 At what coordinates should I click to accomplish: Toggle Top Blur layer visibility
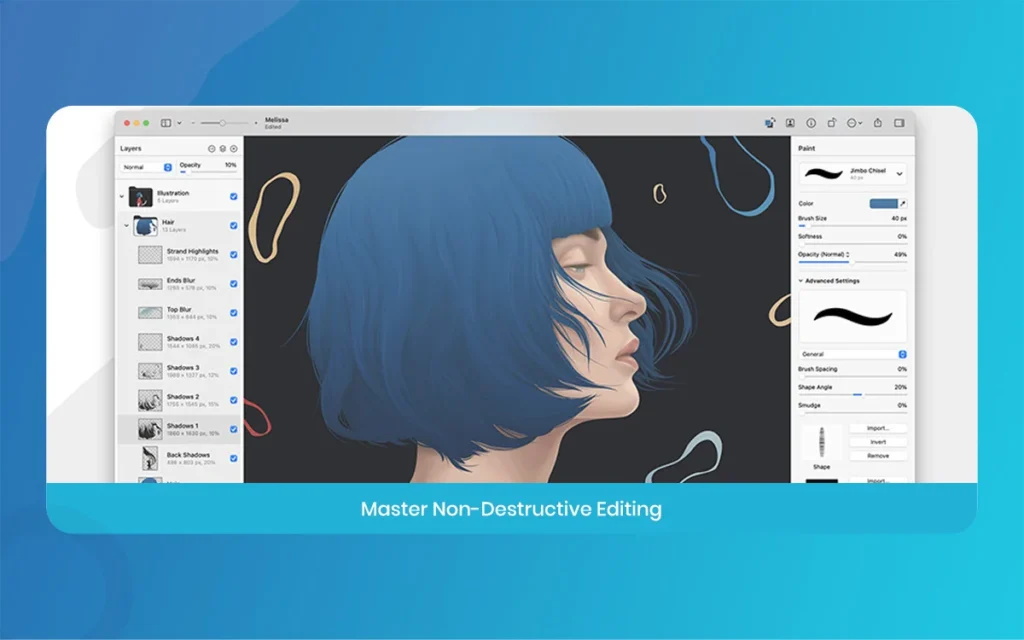234,313
